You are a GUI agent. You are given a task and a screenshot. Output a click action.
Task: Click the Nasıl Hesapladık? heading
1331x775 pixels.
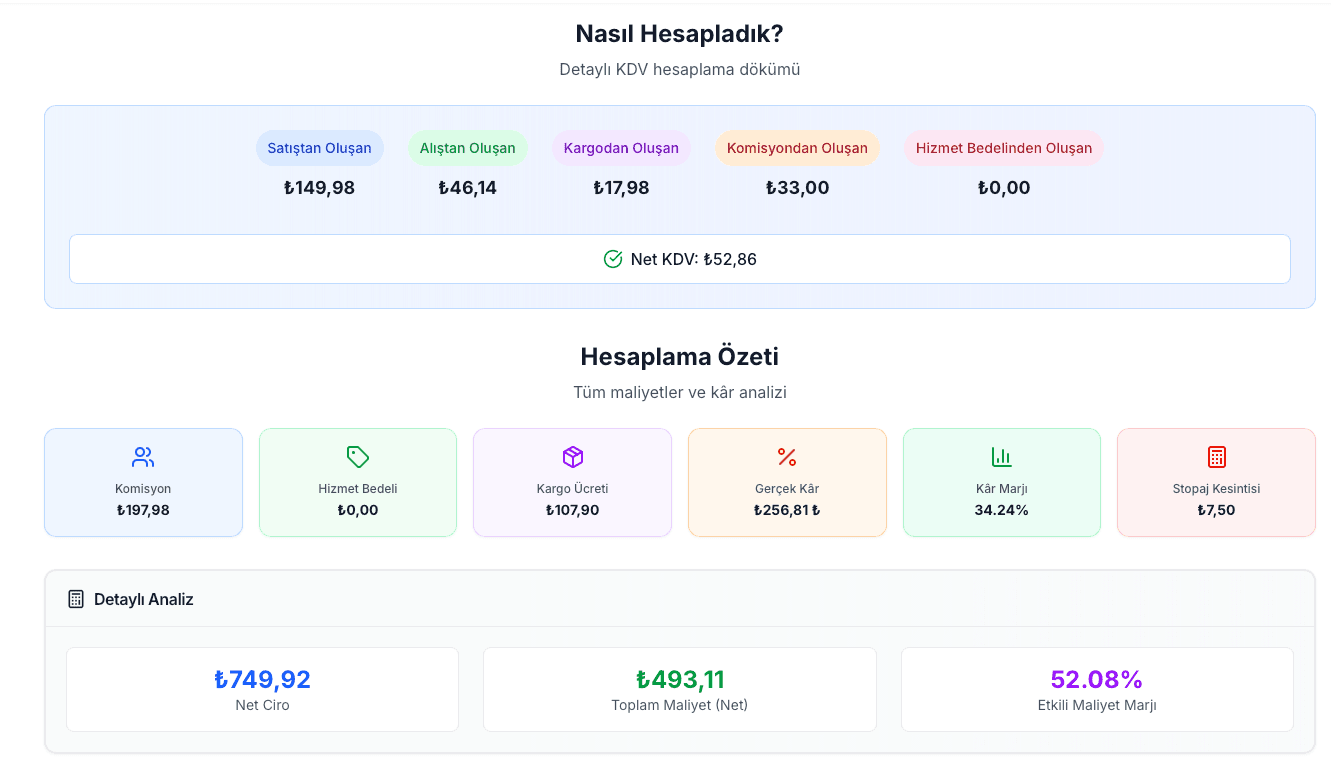[x=680, y=34]
